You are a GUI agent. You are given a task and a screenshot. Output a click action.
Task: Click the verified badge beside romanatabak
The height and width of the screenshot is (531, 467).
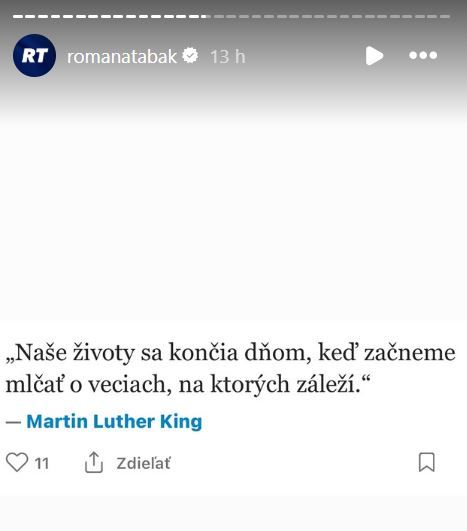[190, 56]
